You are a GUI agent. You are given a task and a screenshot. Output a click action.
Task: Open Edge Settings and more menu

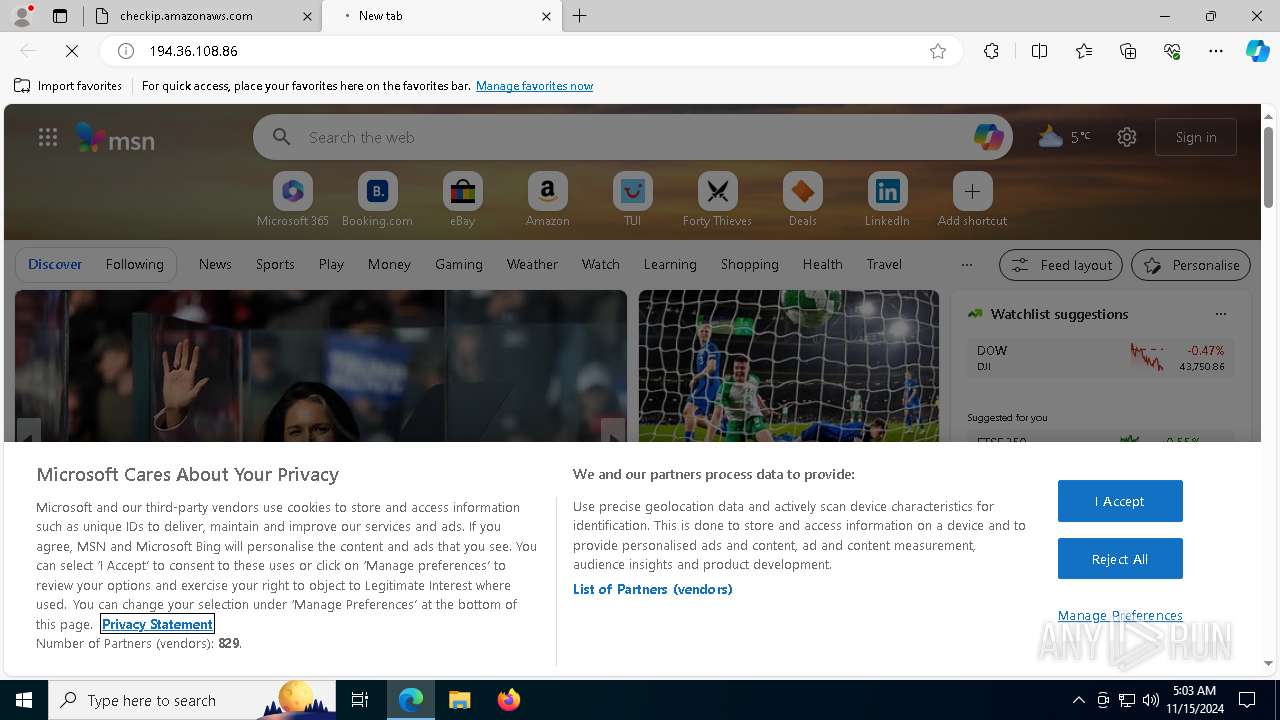pos(1216,51)
